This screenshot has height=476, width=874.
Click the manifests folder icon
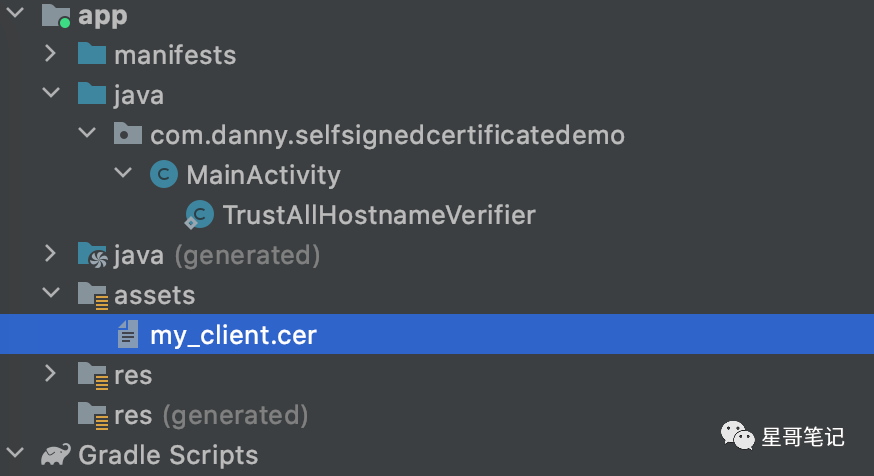pyautogui.click(x=92, y=54)
